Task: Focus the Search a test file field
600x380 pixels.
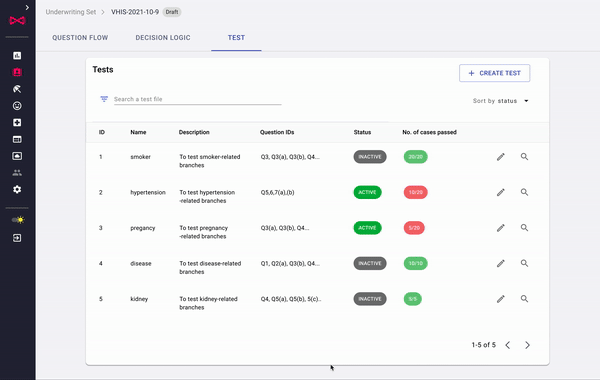Action: click(197, 99)
